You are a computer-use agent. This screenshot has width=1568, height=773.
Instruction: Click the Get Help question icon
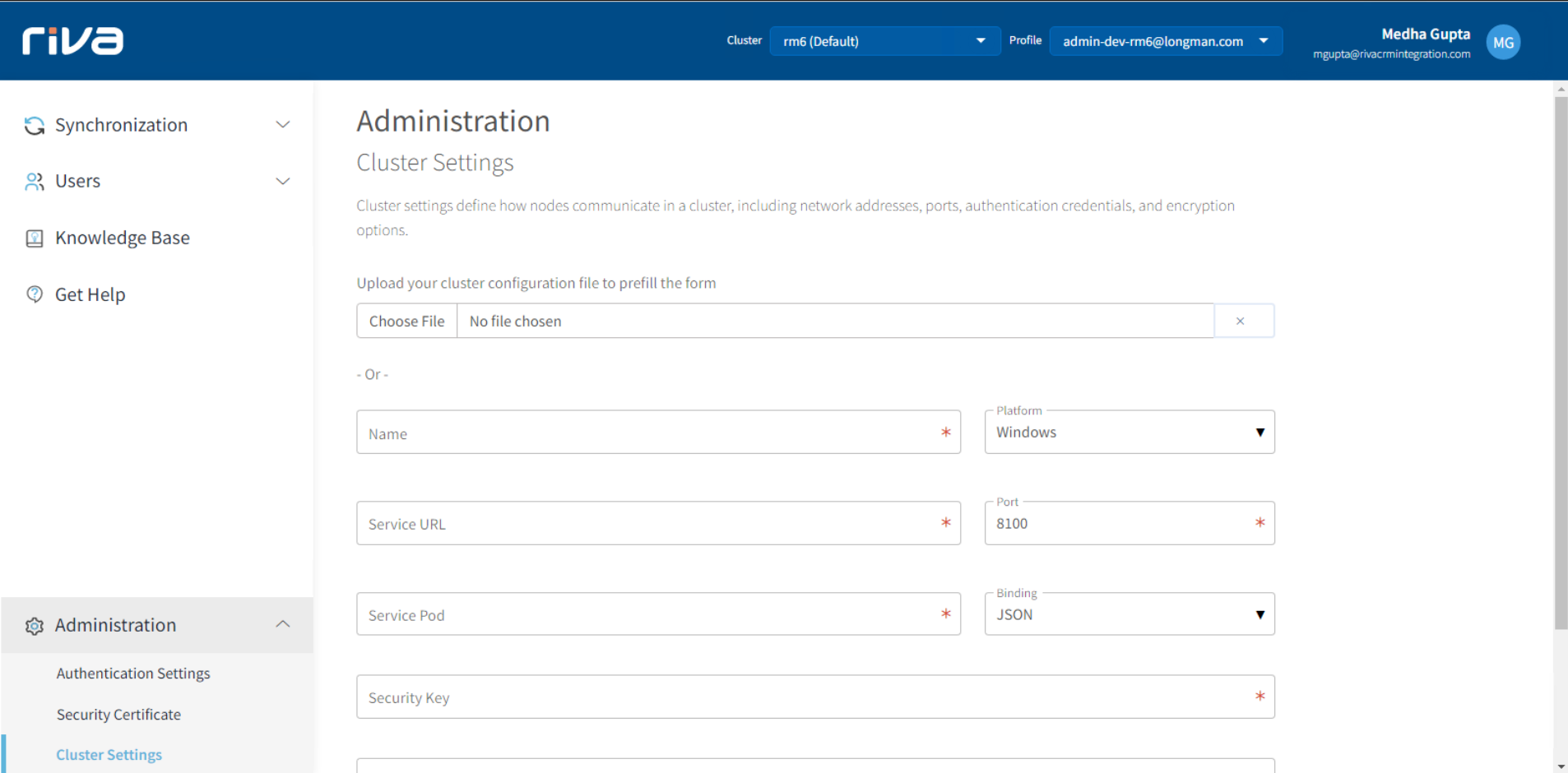pyautogui.click(x=34, y=294)
